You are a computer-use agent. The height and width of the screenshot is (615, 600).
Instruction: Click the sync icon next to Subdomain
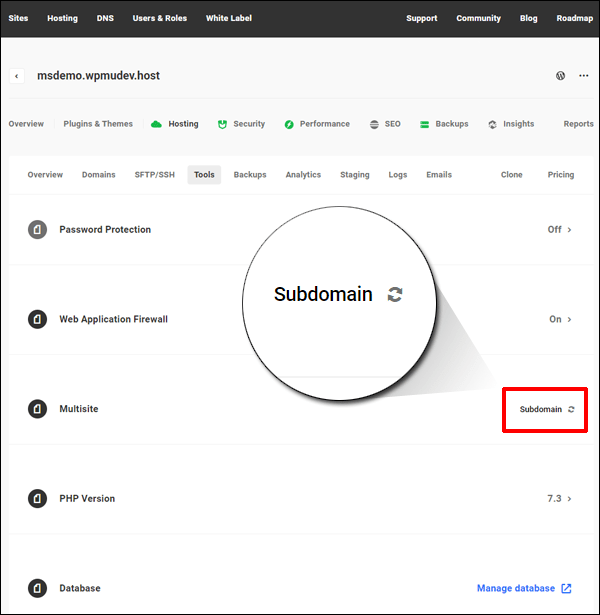tap(571, 409)
